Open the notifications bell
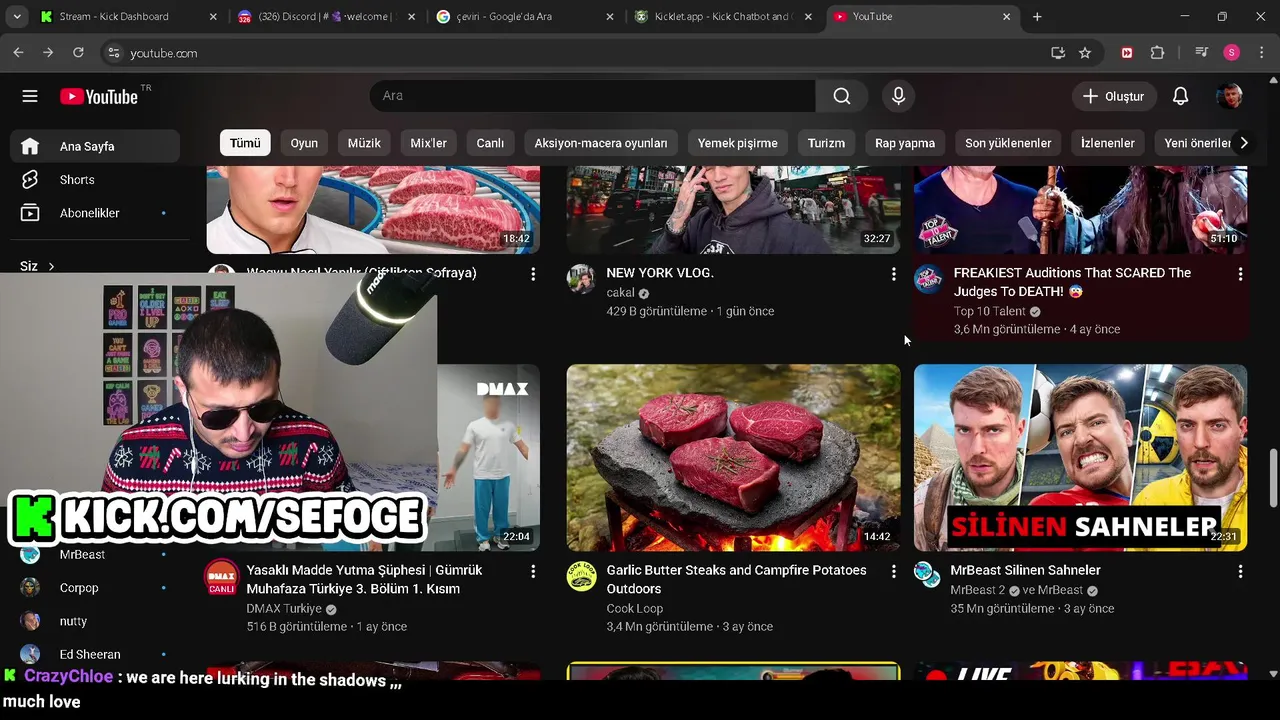1280x720 pixels. point(1180,96)
